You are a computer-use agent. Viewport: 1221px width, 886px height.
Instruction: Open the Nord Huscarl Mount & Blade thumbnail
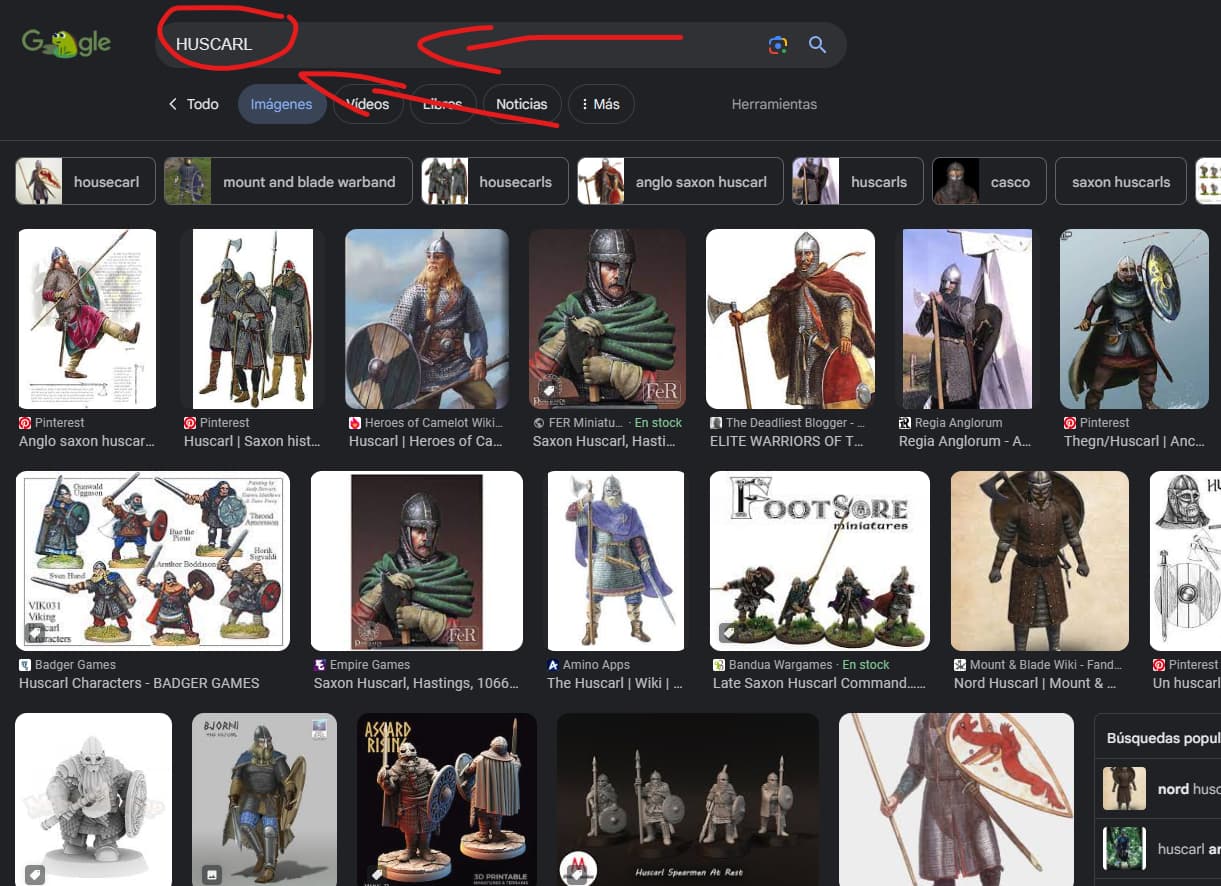tap(1040, 561)
